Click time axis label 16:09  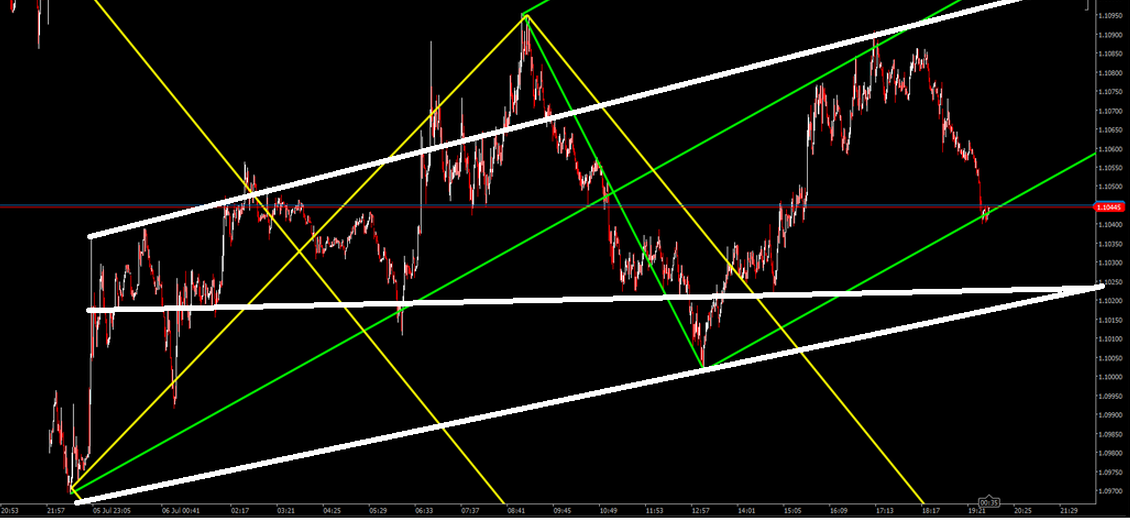click(x=839, y=510)
